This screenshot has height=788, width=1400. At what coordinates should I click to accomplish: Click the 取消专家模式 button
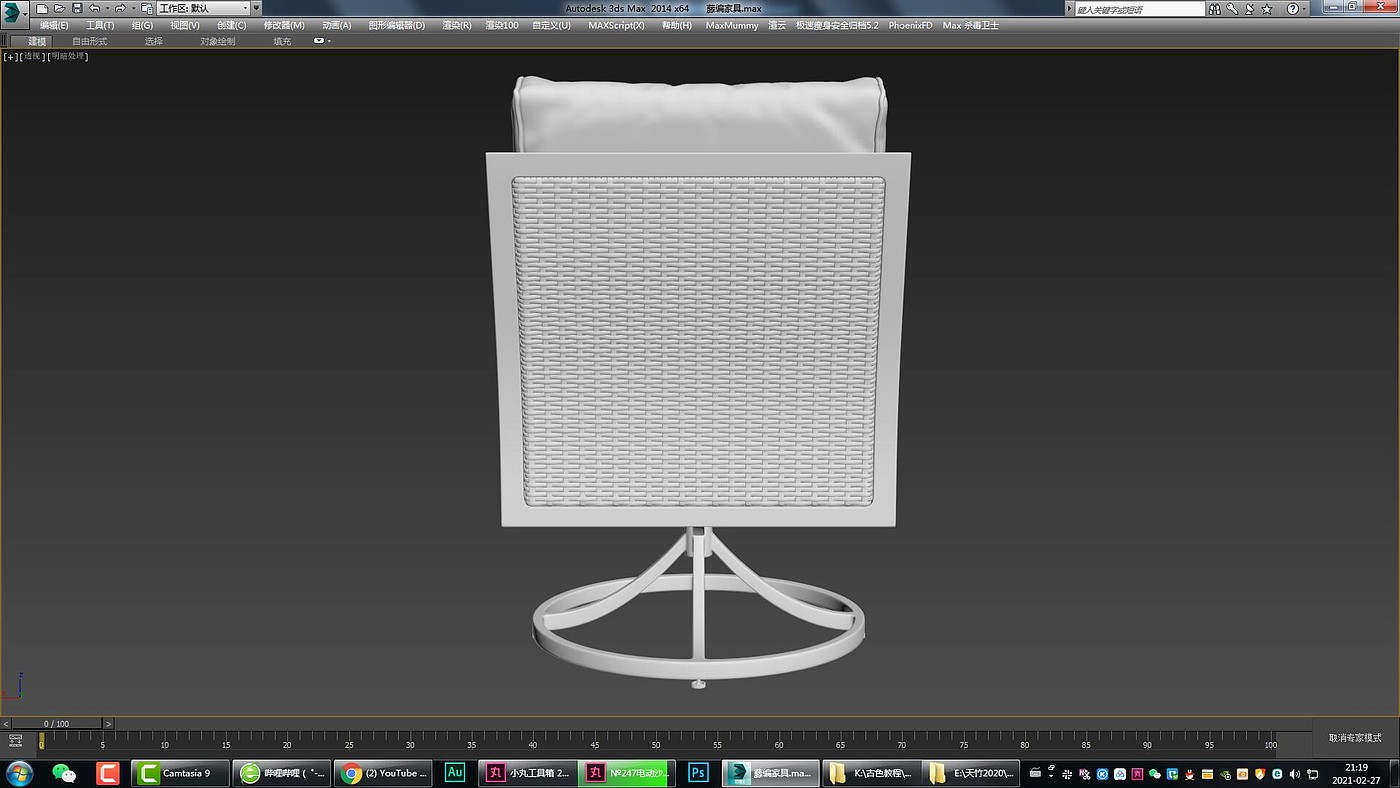coord(1354,738)
